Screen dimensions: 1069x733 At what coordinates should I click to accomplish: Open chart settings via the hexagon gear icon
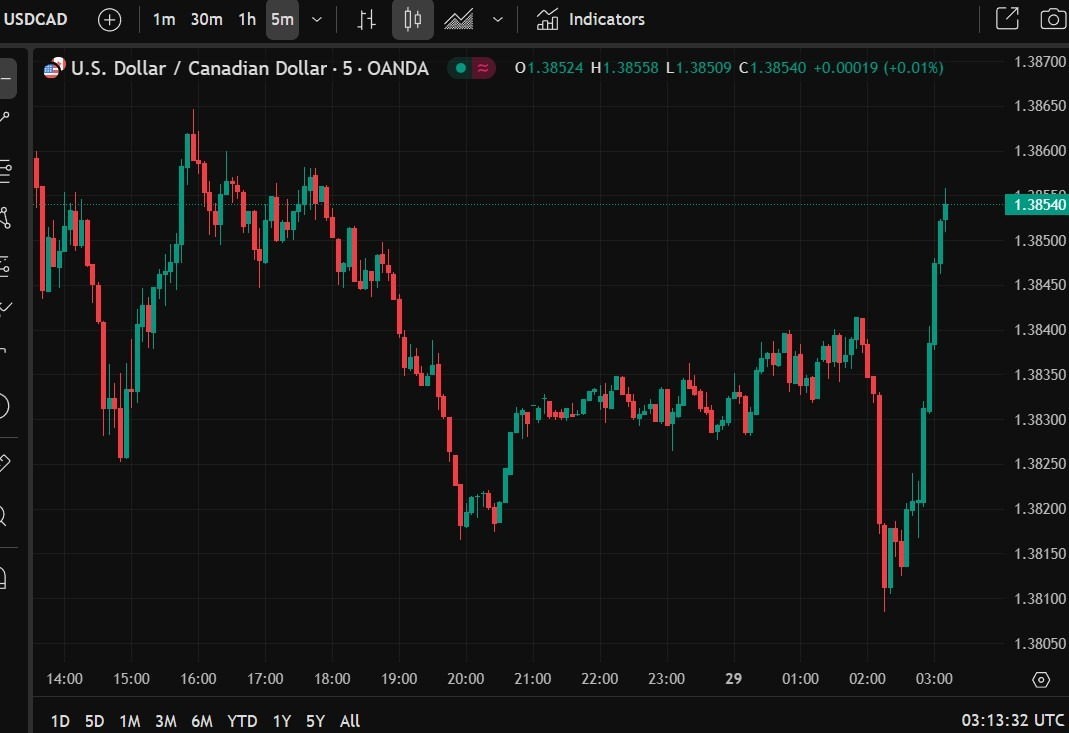pyautogui.click(x=1041, y=679)
